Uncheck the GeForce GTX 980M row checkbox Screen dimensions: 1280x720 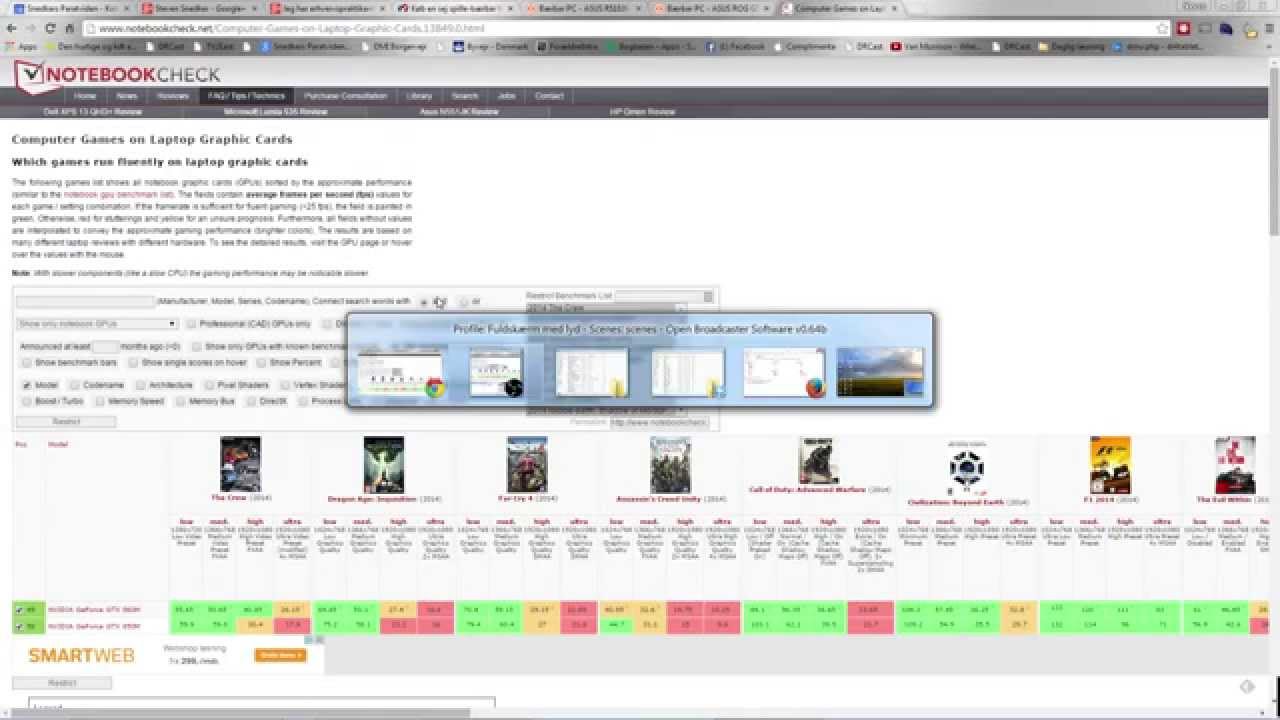[19, 609]
